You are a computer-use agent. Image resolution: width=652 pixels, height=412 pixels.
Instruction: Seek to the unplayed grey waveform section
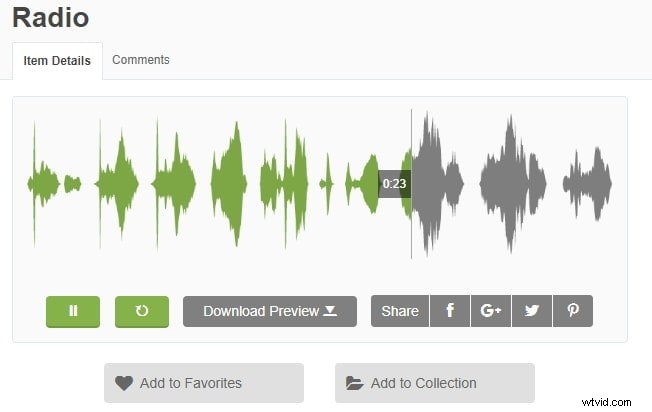(x=512, y=184)
